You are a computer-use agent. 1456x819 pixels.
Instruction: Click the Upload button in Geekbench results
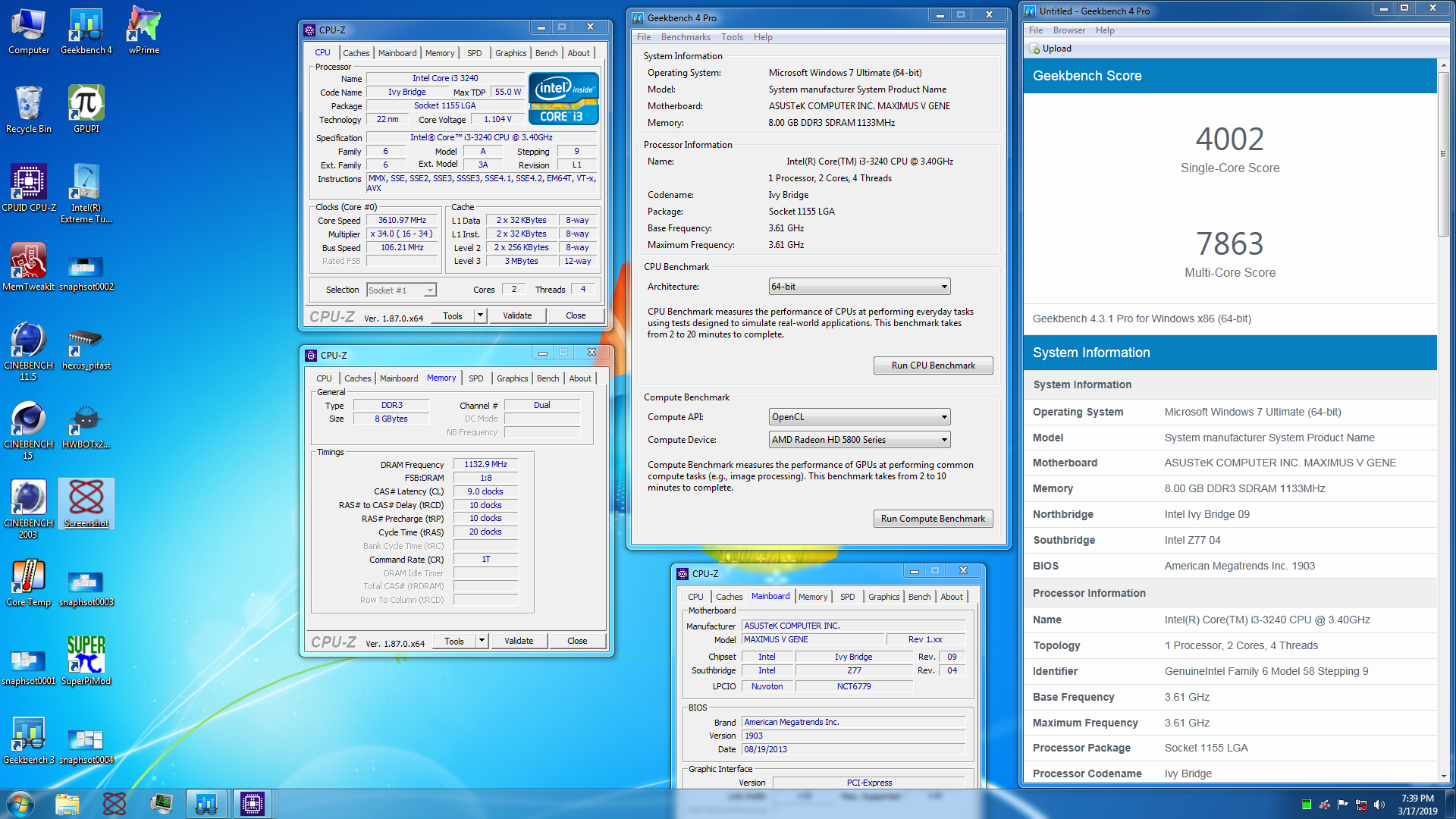pyautogui.click(x=1050, y=49)
